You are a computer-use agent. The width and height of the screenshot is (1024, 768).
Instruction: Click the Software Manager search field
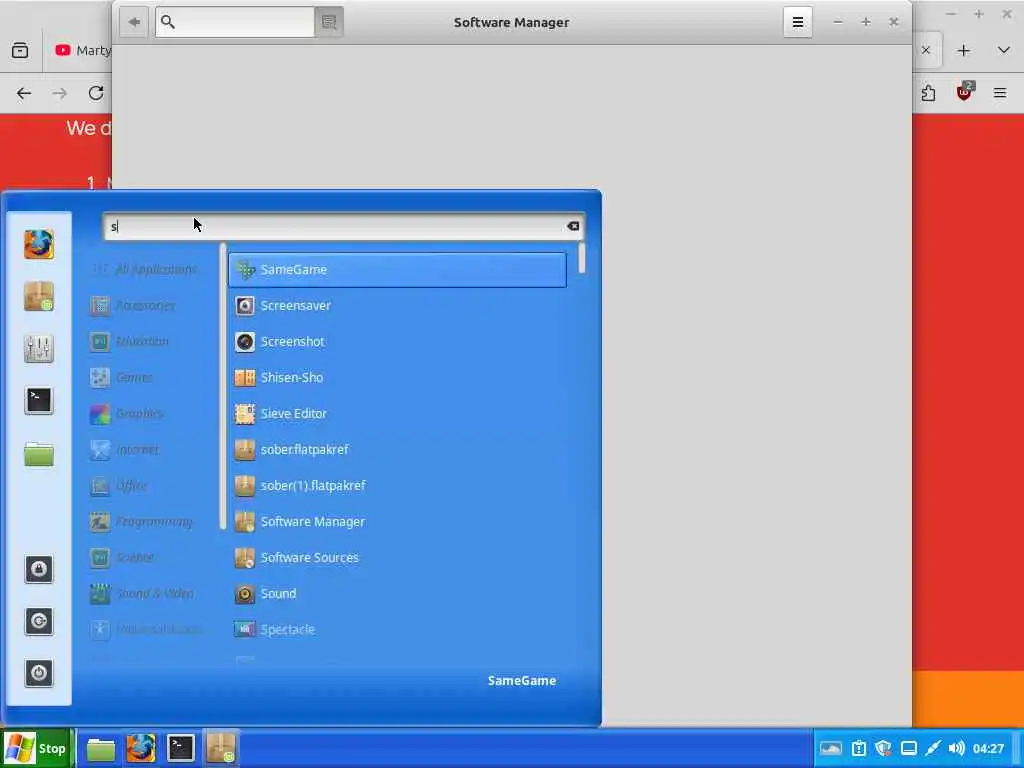235,22
